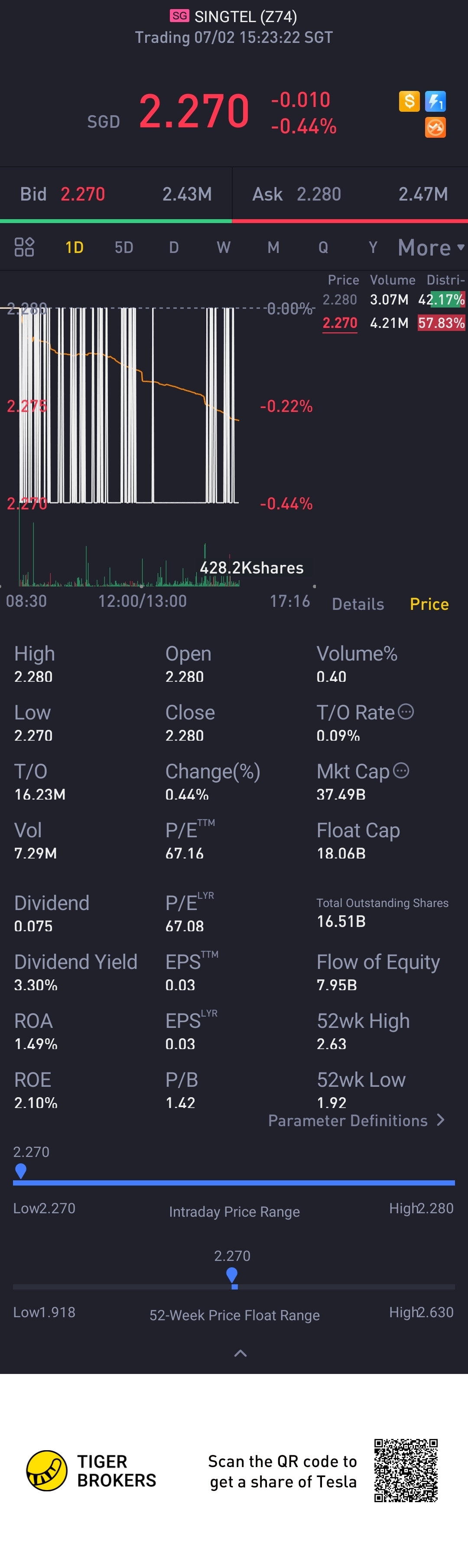Select the 5D chart timeframe

124,248
